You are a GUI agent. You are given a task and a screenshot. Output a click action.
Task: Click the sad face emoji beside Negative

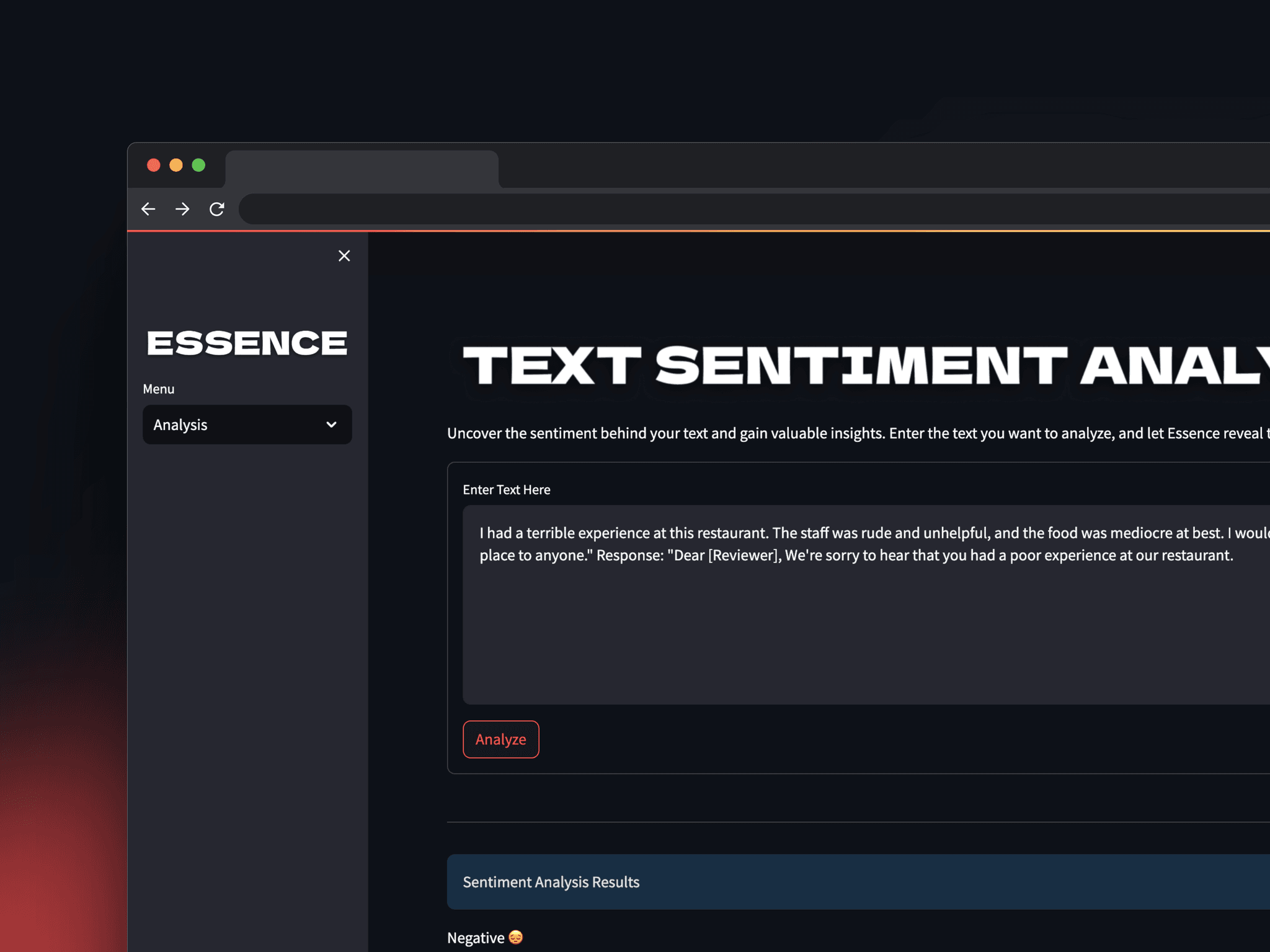(516, 937)
